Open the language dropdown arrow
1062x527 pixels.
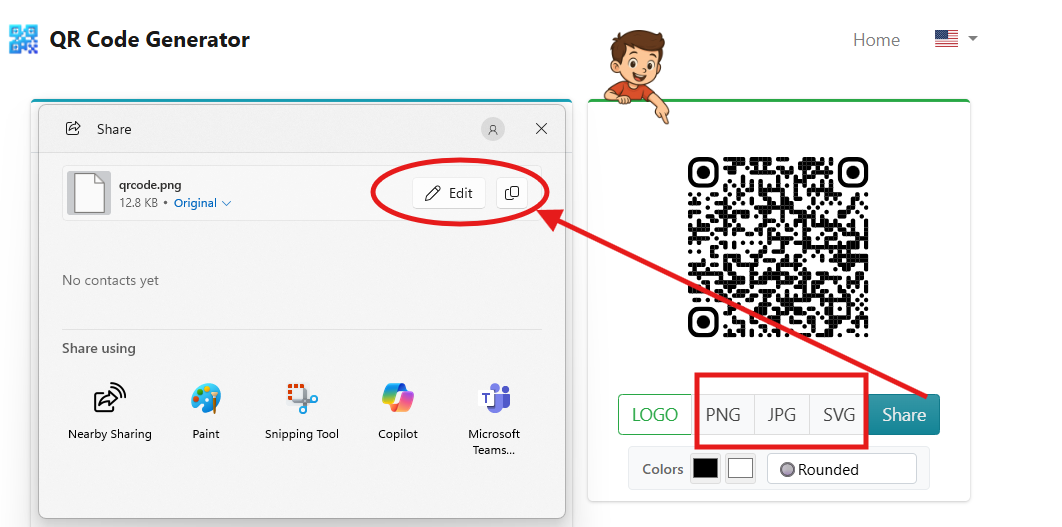point(973,39)
